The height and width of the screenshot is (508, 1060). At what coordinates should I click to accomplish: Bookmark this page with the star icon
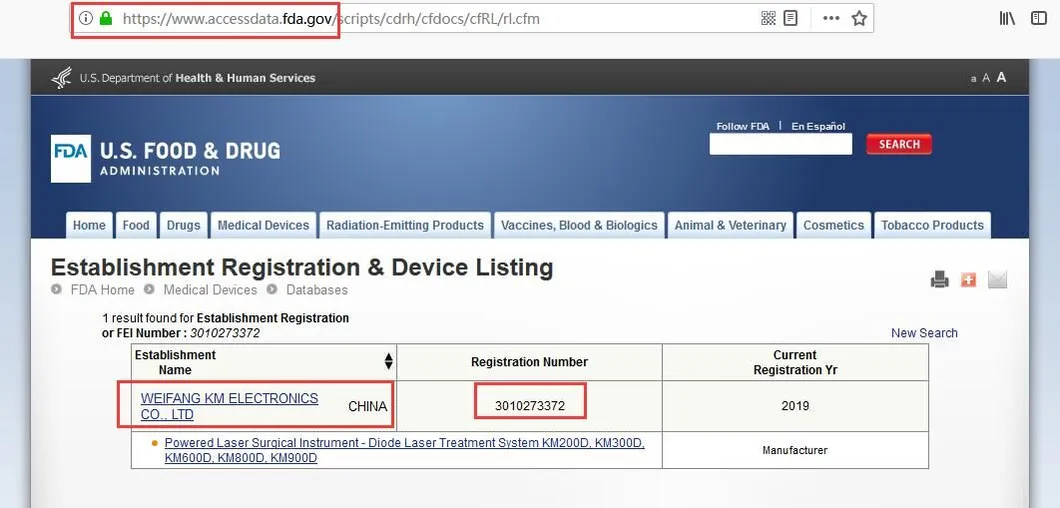[x=859, y=18]
